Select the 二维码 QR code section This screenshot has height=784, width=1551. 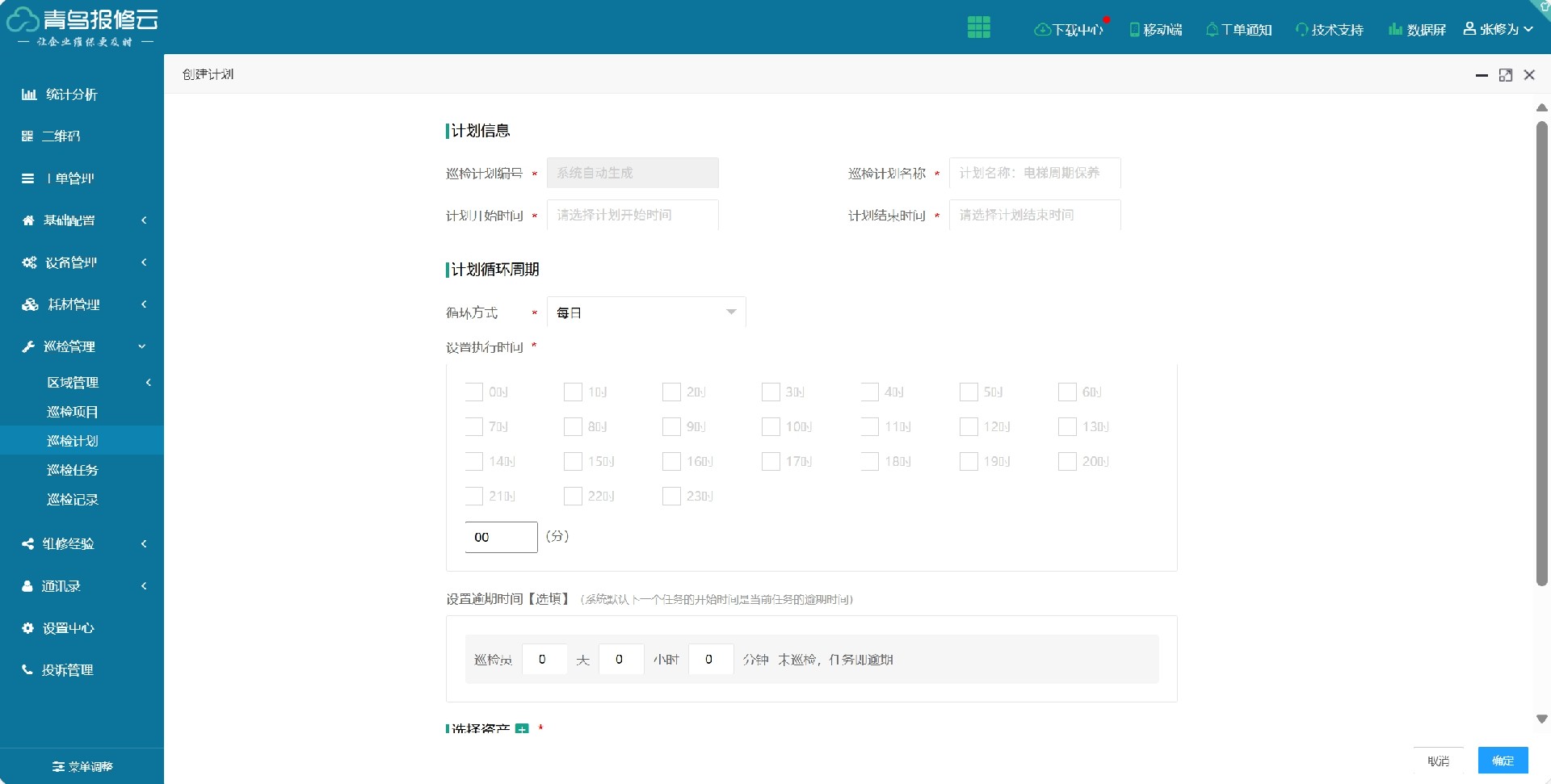62,136
